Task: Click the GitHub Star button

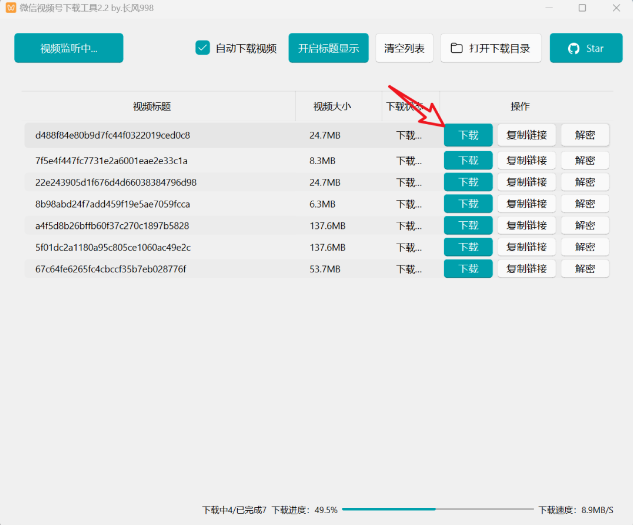Action: pyautogui.click(x=585, y=48)
